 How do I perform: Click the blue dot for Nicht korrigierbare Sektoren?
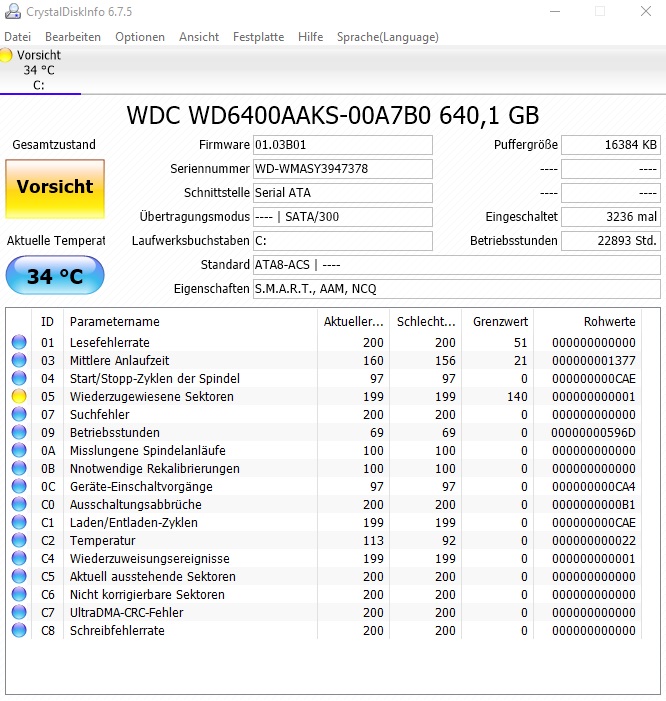(x=19, y=594)
